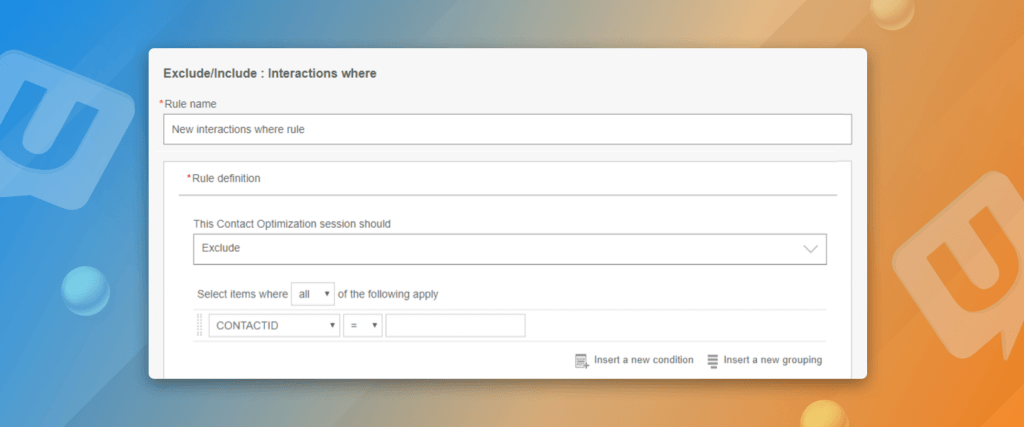This screenshot has height=427, width=1024.
Task: Open the "all" match-type dropdown
Action: click(312, 294)
